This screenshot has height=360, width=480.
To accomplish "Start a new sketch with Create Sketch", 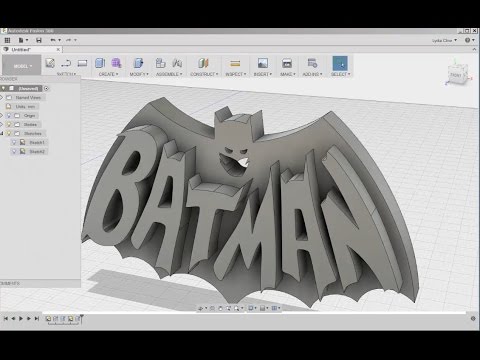I will [x=50, y=63].
